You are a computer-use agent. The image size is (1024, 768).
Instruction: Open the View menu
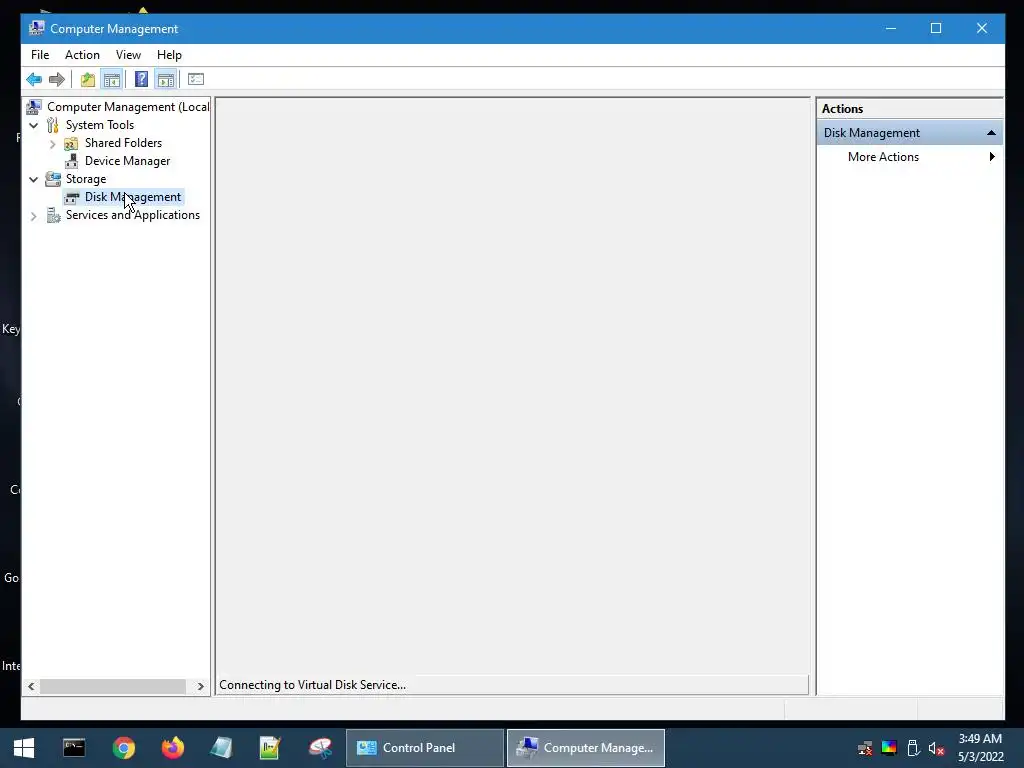click(x=128, y=55)
